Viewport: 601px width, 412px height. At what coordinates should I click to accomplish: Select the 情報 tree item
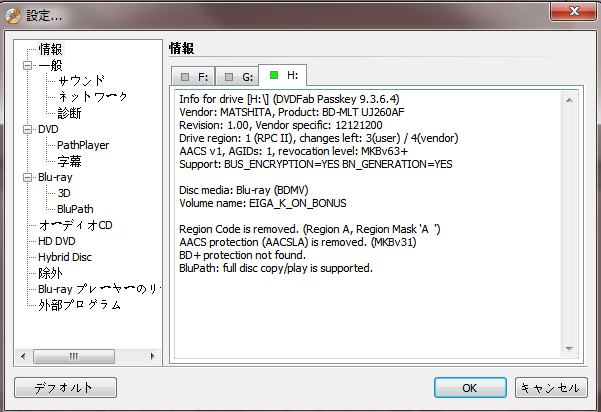50,49
